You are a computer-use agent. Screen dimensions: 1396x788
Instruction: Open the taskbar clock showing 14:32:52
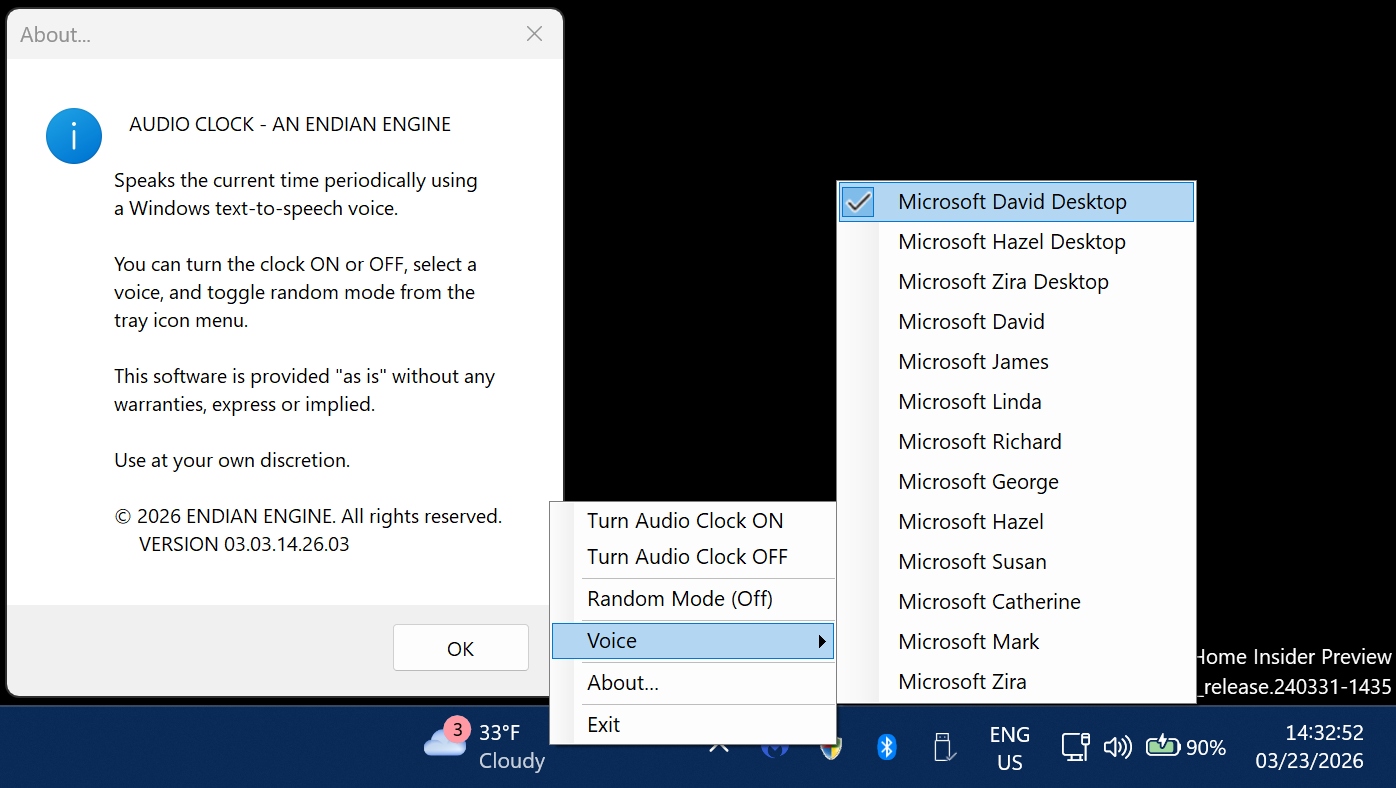coord(1310,747)
